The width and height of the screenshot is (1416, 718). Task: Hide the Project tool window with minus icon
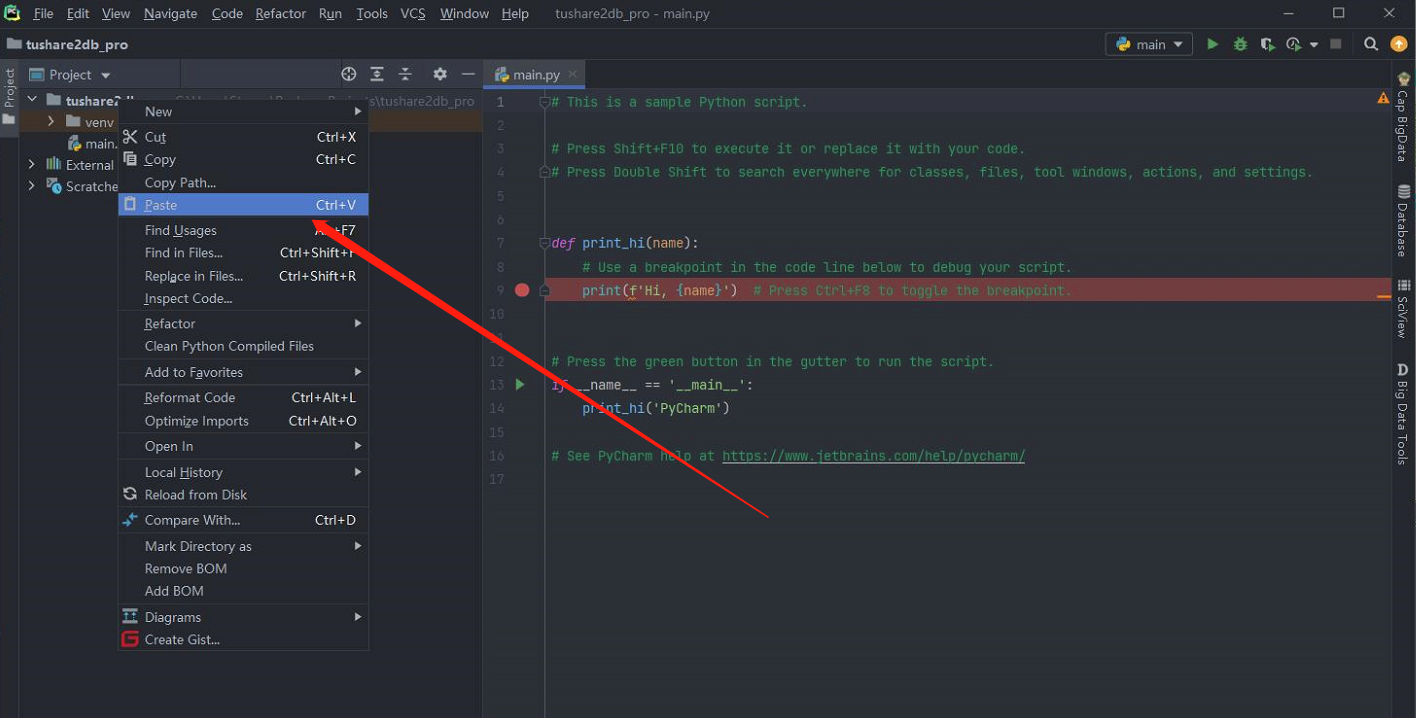[468, 74]
